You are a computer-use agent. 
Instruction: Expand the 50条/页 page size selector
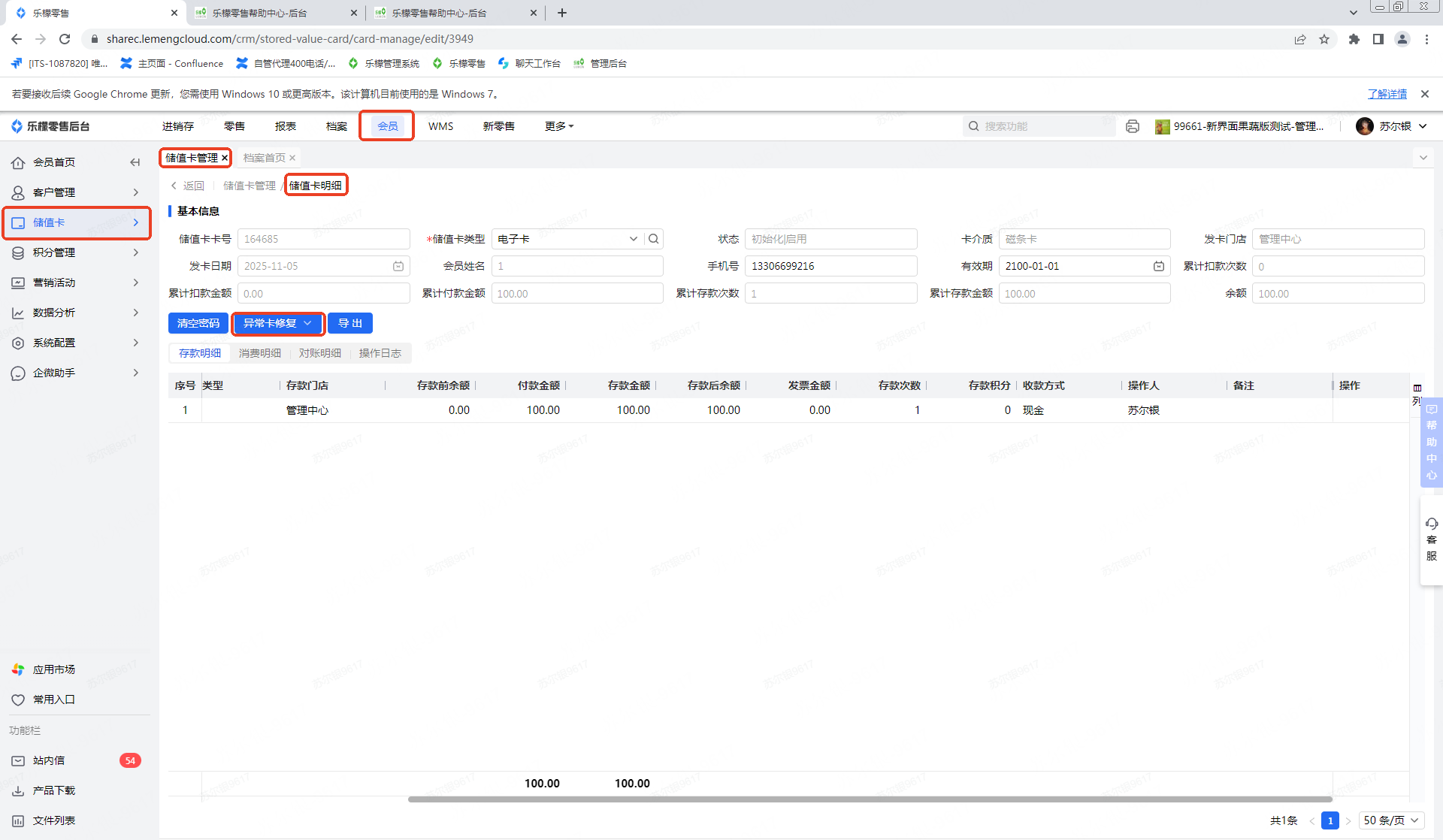click(x=1391, y=820)
